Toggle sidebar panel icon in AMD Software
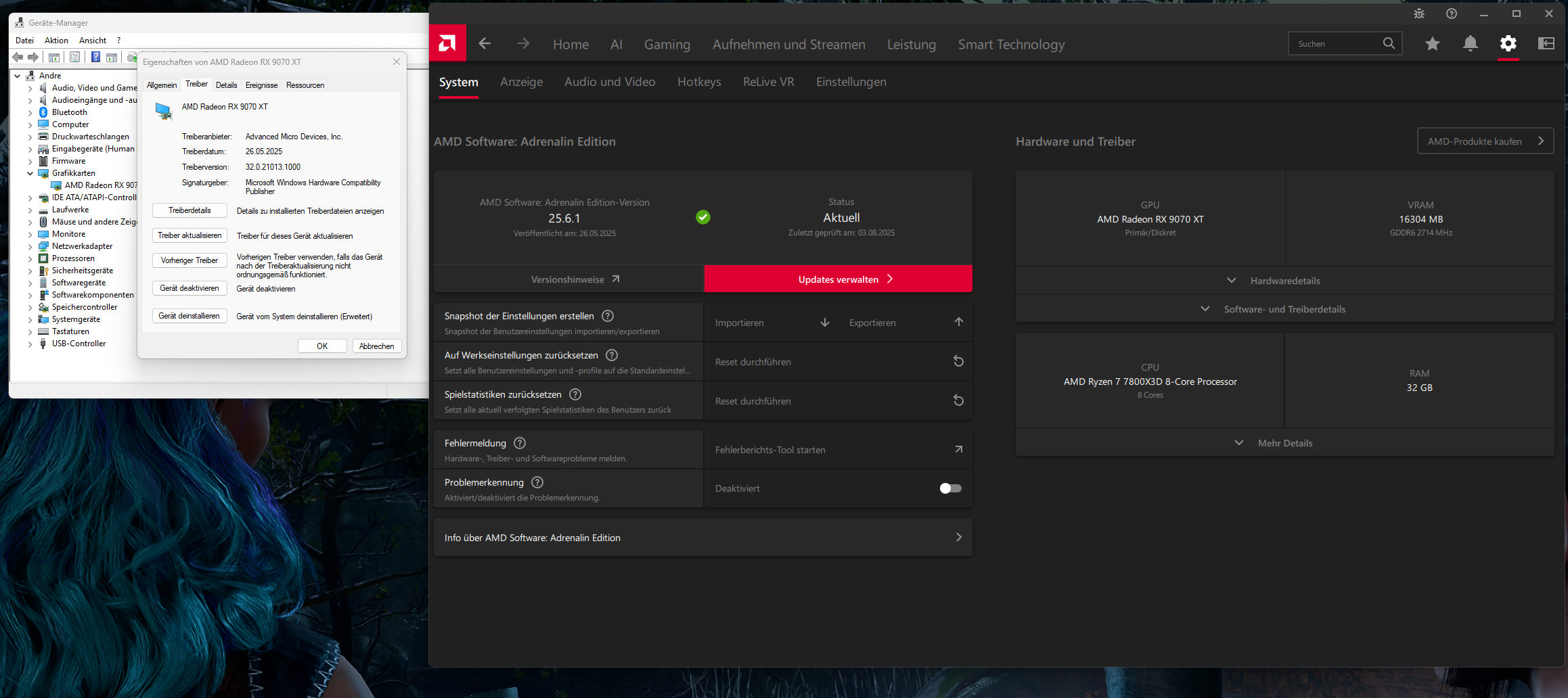This screenshot has width=1568, height=698. pyautogui.click(x=1546, y=43)
